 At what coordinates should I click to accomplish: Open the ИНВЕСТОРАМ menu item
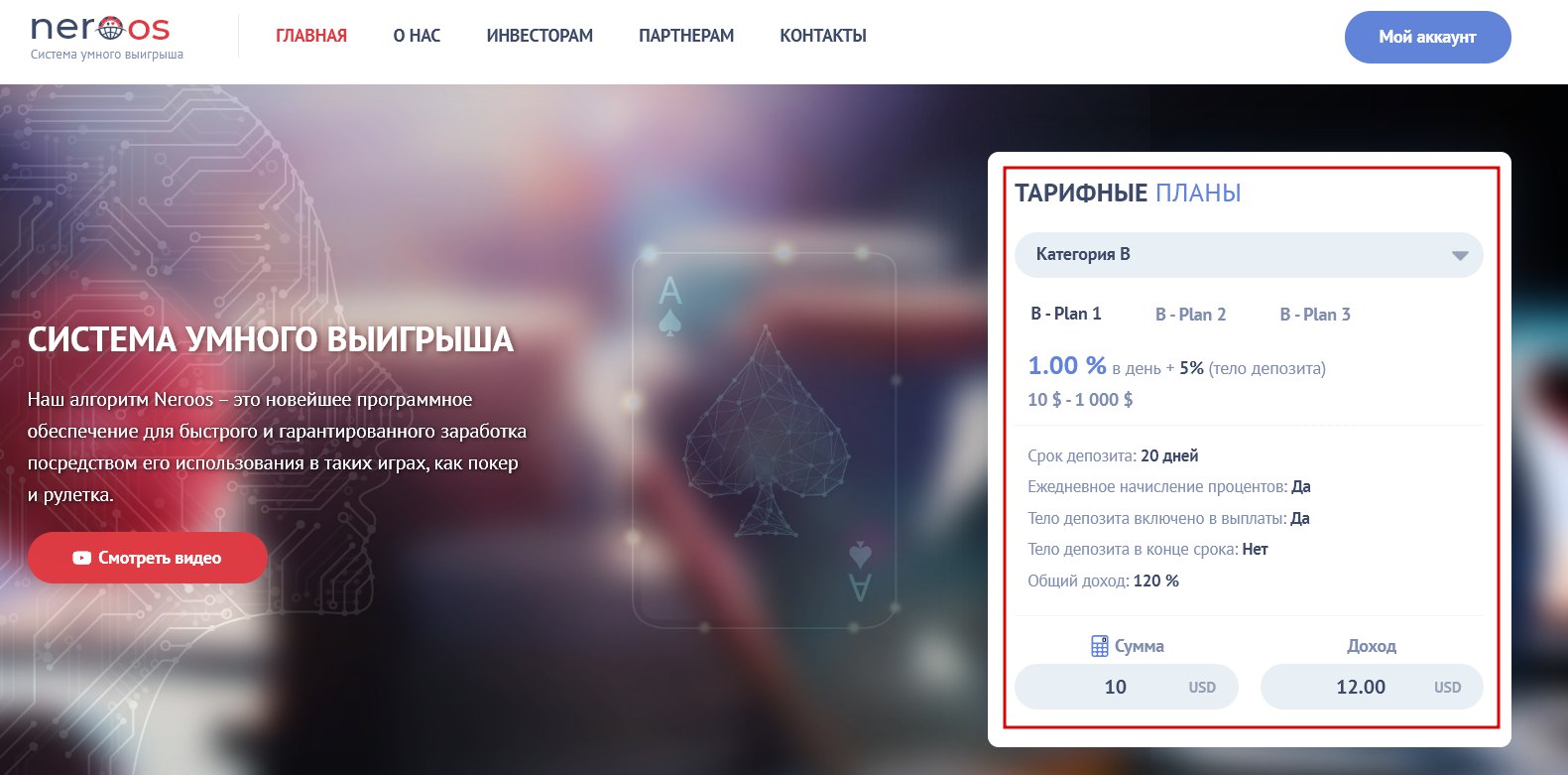540,36
